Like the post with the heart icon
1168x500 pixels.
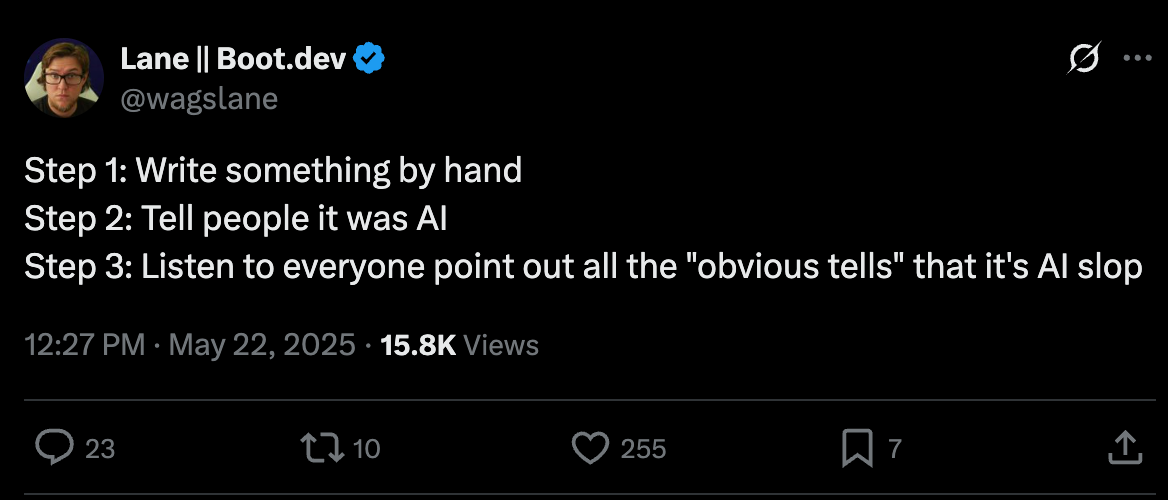[x=590, y=448]
